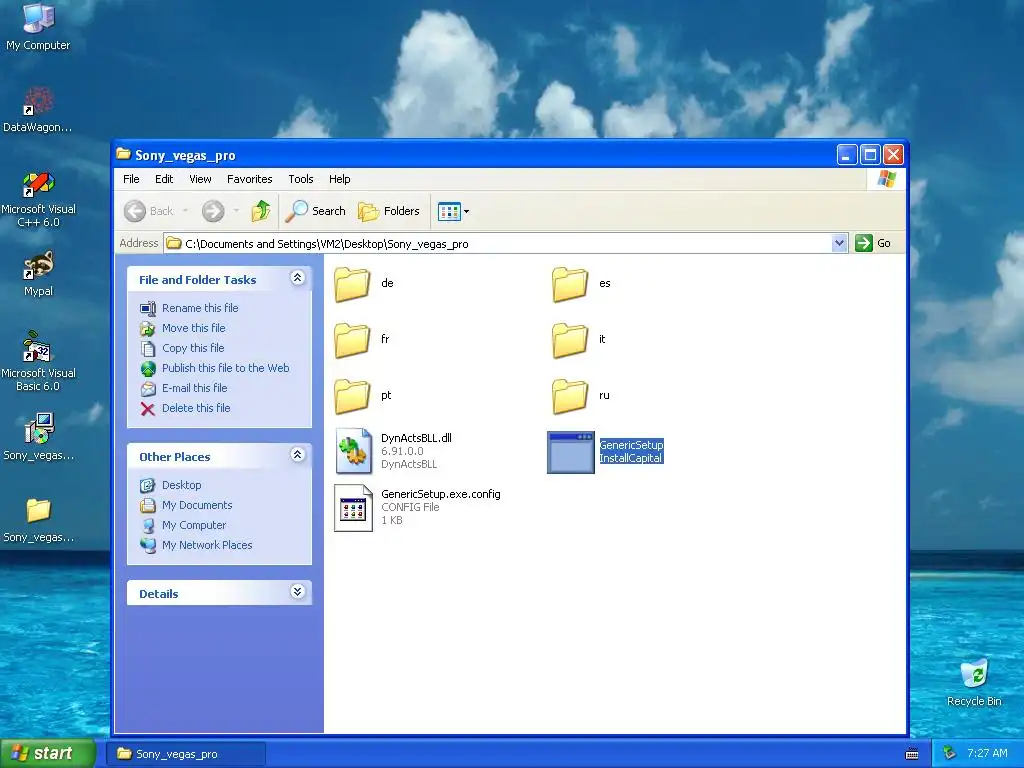Screen dimensions: 1024x768
Task: Click the Start button
Action: [x=48, y=754]
